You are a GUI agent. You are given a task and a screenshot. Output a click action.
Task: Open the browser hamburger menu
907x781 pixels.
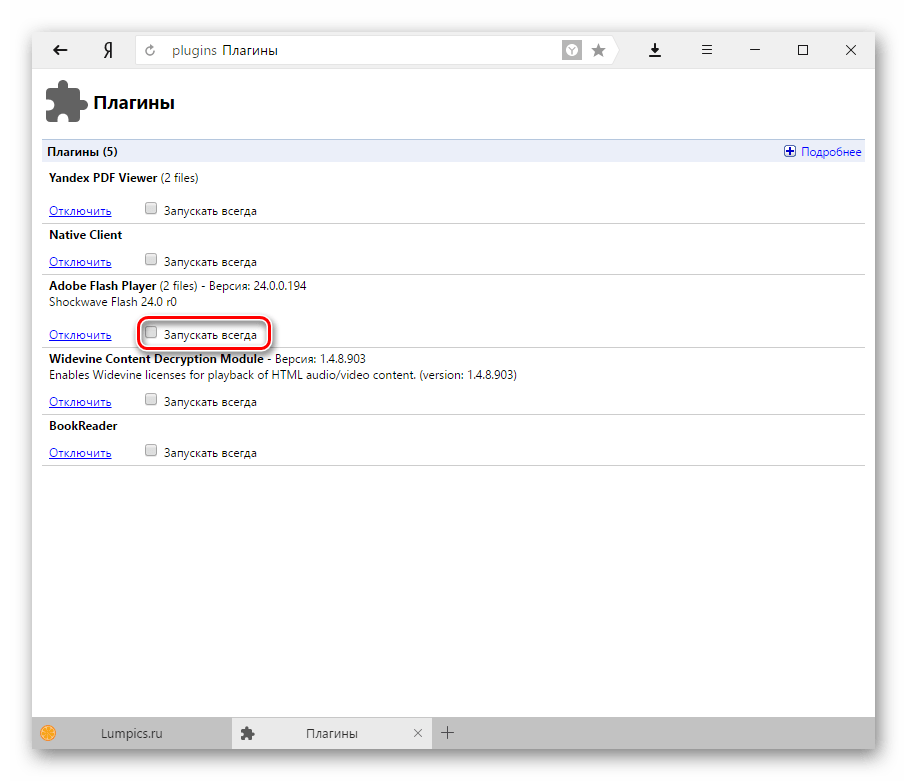[706, 50]
